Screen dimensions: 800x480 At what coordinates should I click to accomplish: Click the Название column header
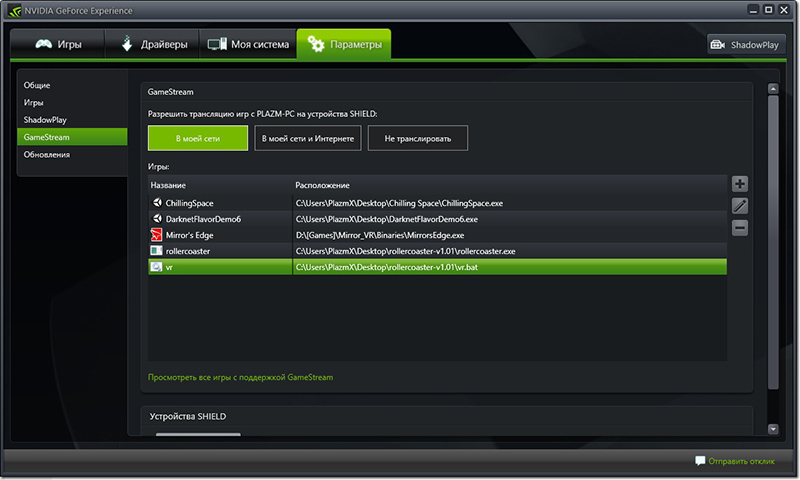click(168, 185)
